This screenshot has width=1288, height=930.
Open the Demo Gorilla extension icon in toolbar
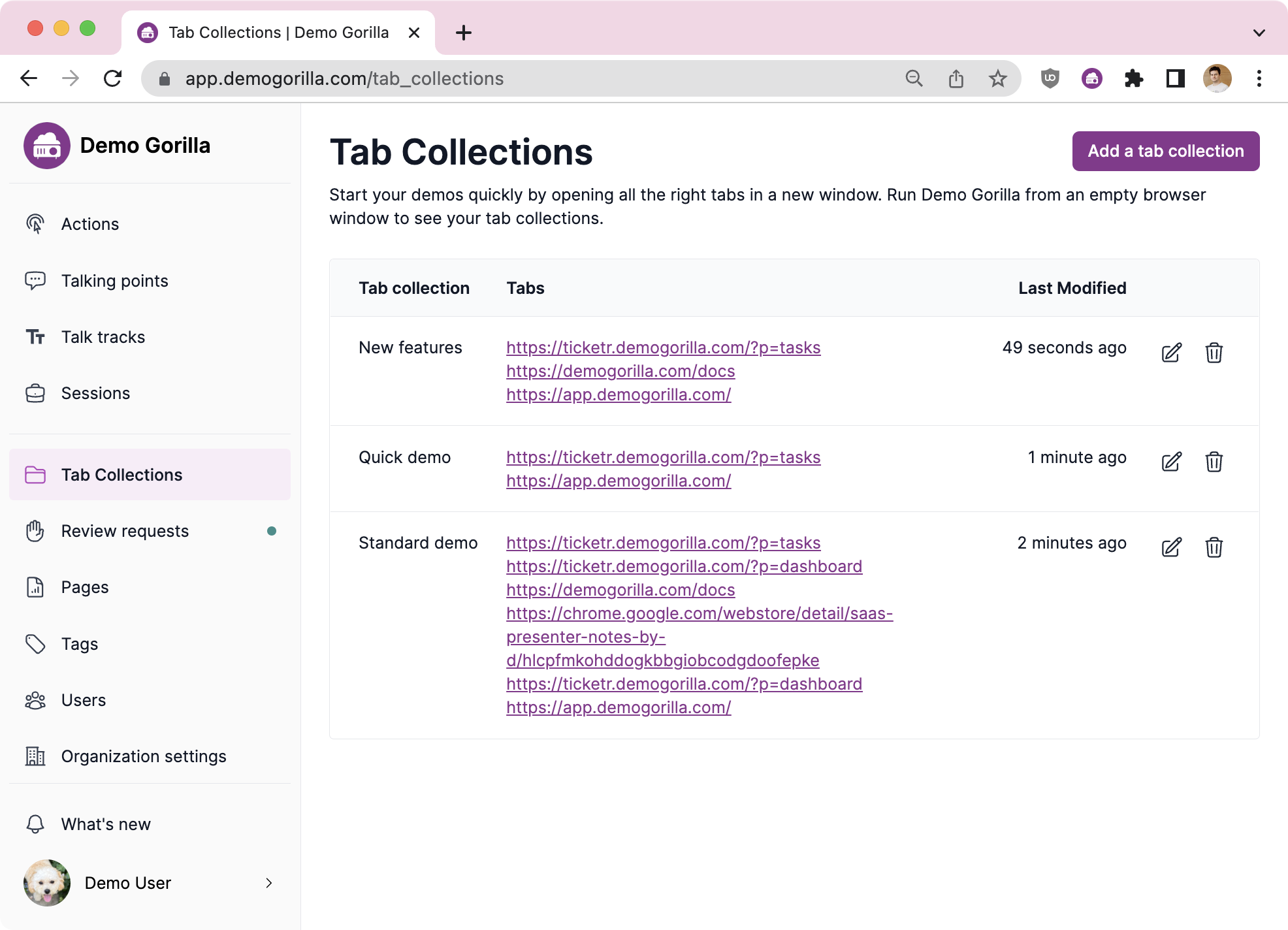(1091, 78)
